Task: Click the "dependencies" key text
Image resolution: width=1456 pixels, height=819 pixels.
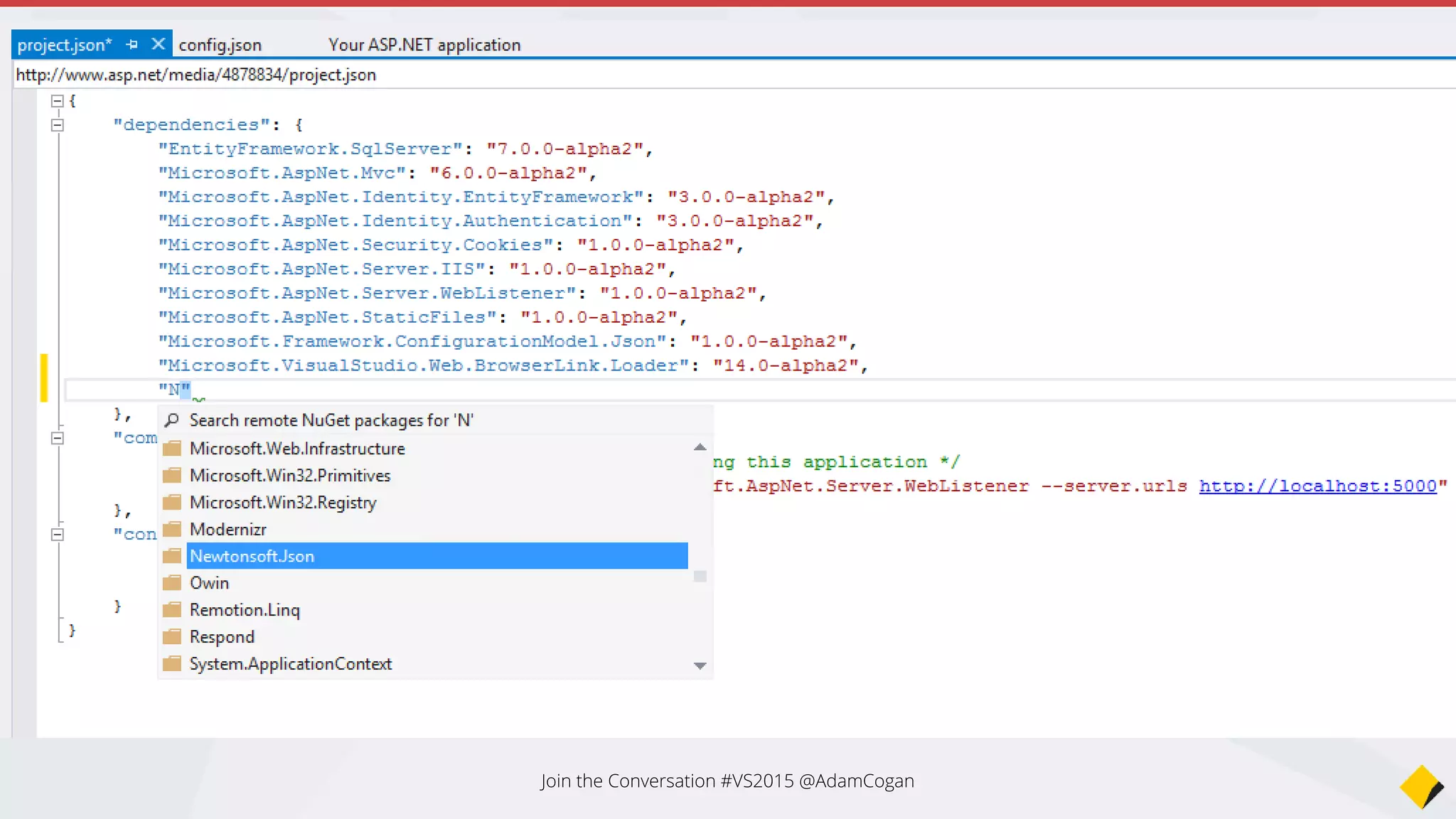Action: [x=191, y=125]
